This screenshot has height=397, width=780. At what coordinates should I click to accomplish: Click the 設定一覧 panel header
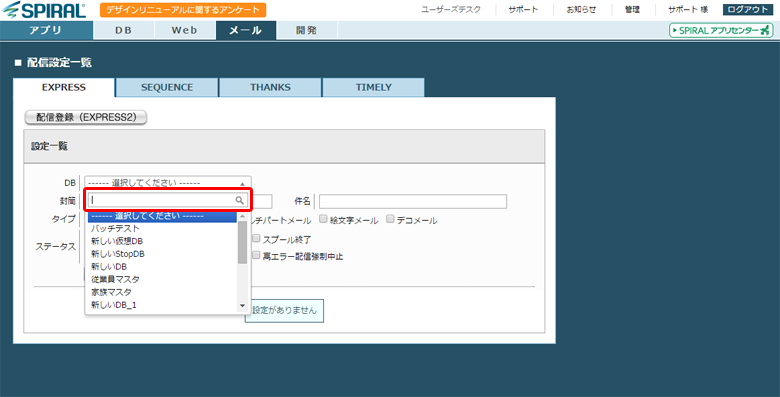[x=284, y=146]
